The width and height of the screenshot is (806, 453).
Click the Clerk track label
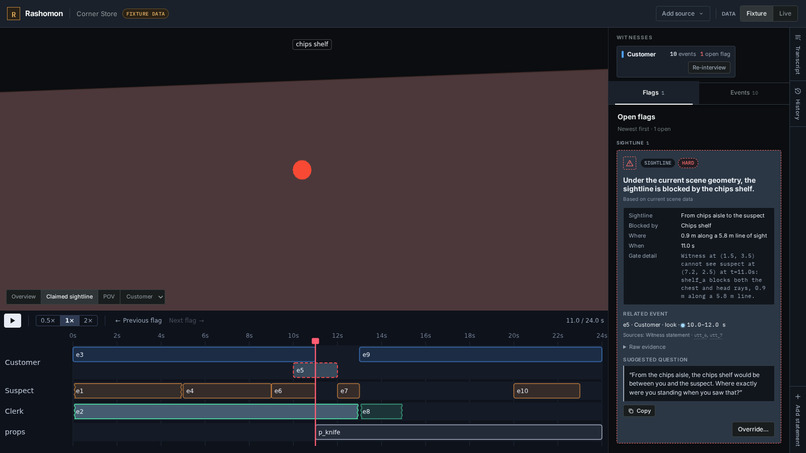(x=14, y=411)
